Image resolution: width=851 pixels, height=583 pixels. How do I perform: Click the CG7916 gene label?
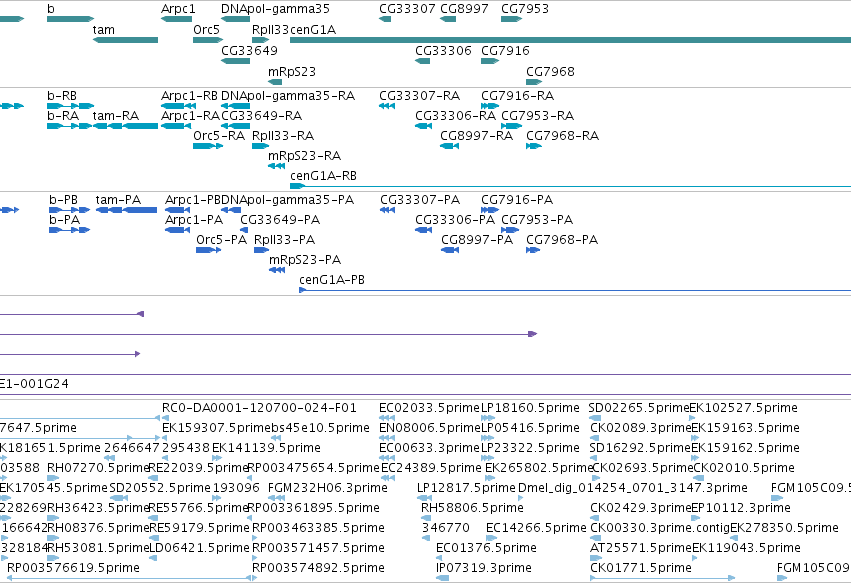point(505,50)
